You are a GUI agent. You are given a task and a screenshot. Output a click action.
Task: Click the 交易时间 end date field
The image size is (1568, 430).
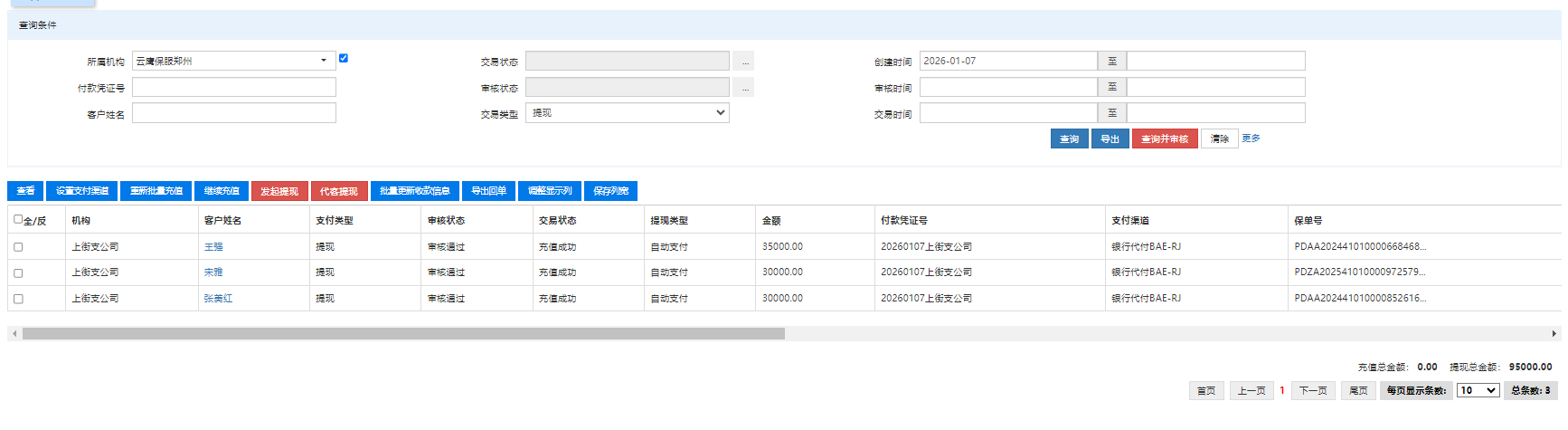coord(1215,113)
